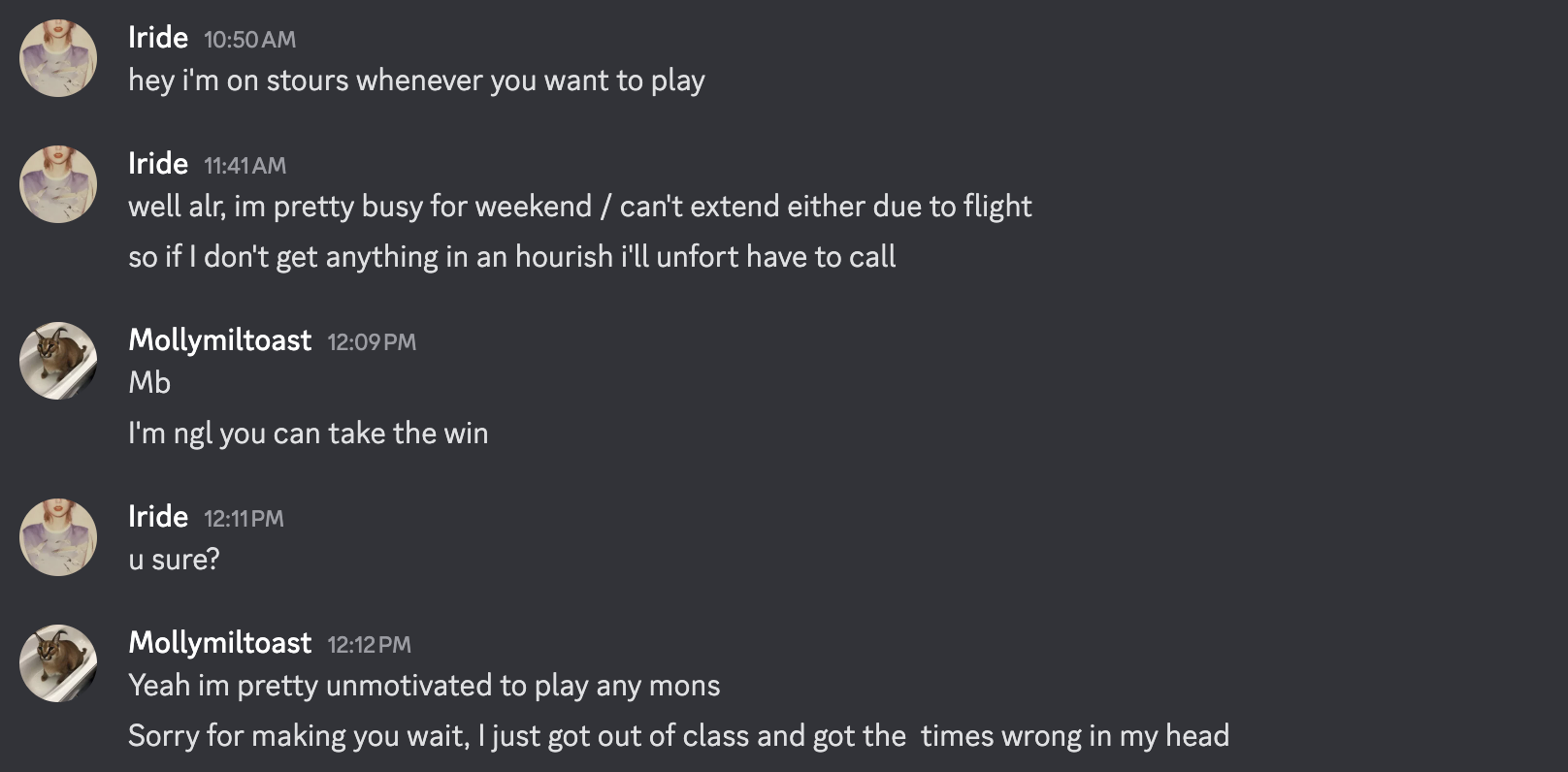This screenshot has width=1568, height=772.
Task: Open Mollymiltoast's avatar on the 12:09 PM message
Action: (58, 361)
